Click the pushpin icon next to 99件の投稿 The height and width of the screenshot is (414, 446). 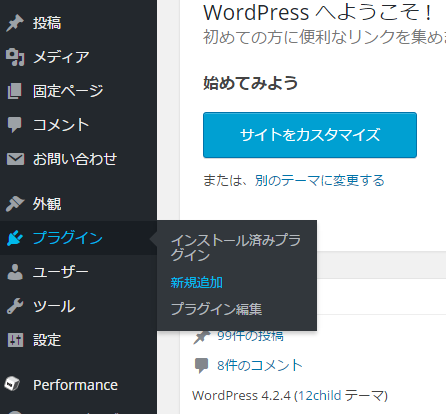202,337
